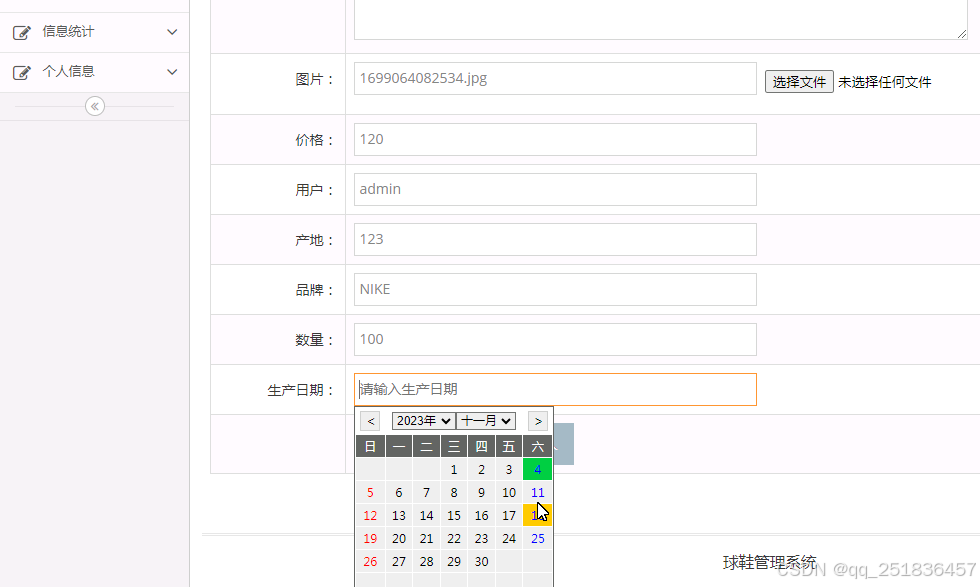
Task: Open the 个人信息 sidebar menu
Action: (94, 72)
